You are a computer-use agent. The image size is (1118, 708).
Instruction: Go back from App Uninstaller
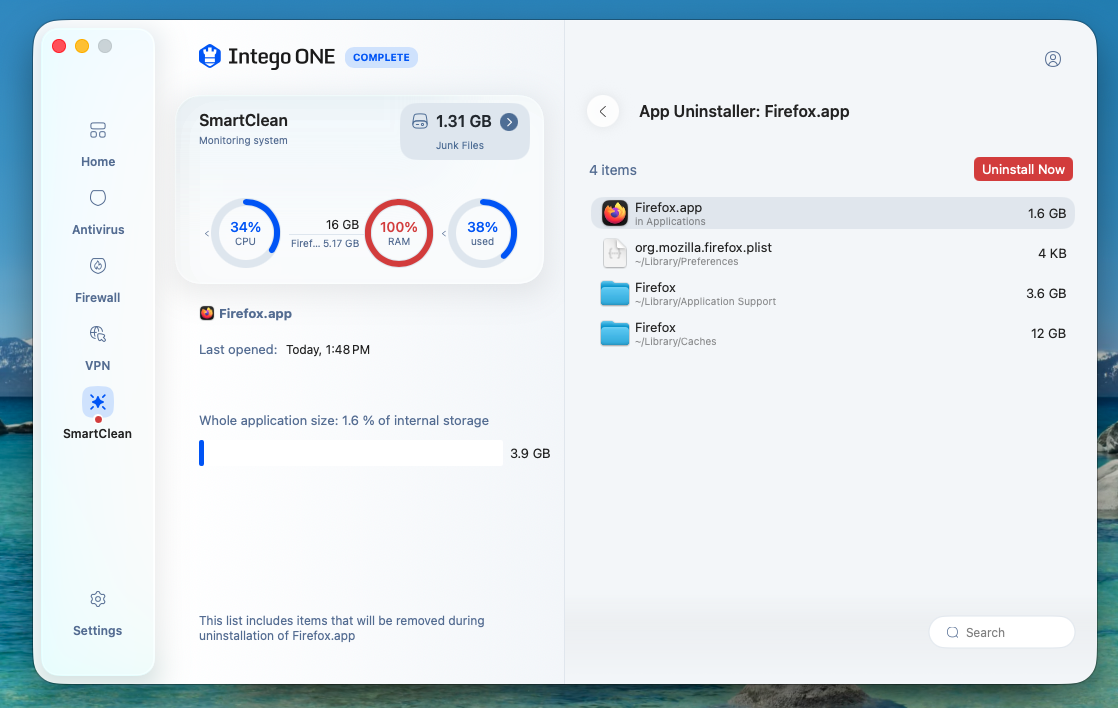coord(603,111)
